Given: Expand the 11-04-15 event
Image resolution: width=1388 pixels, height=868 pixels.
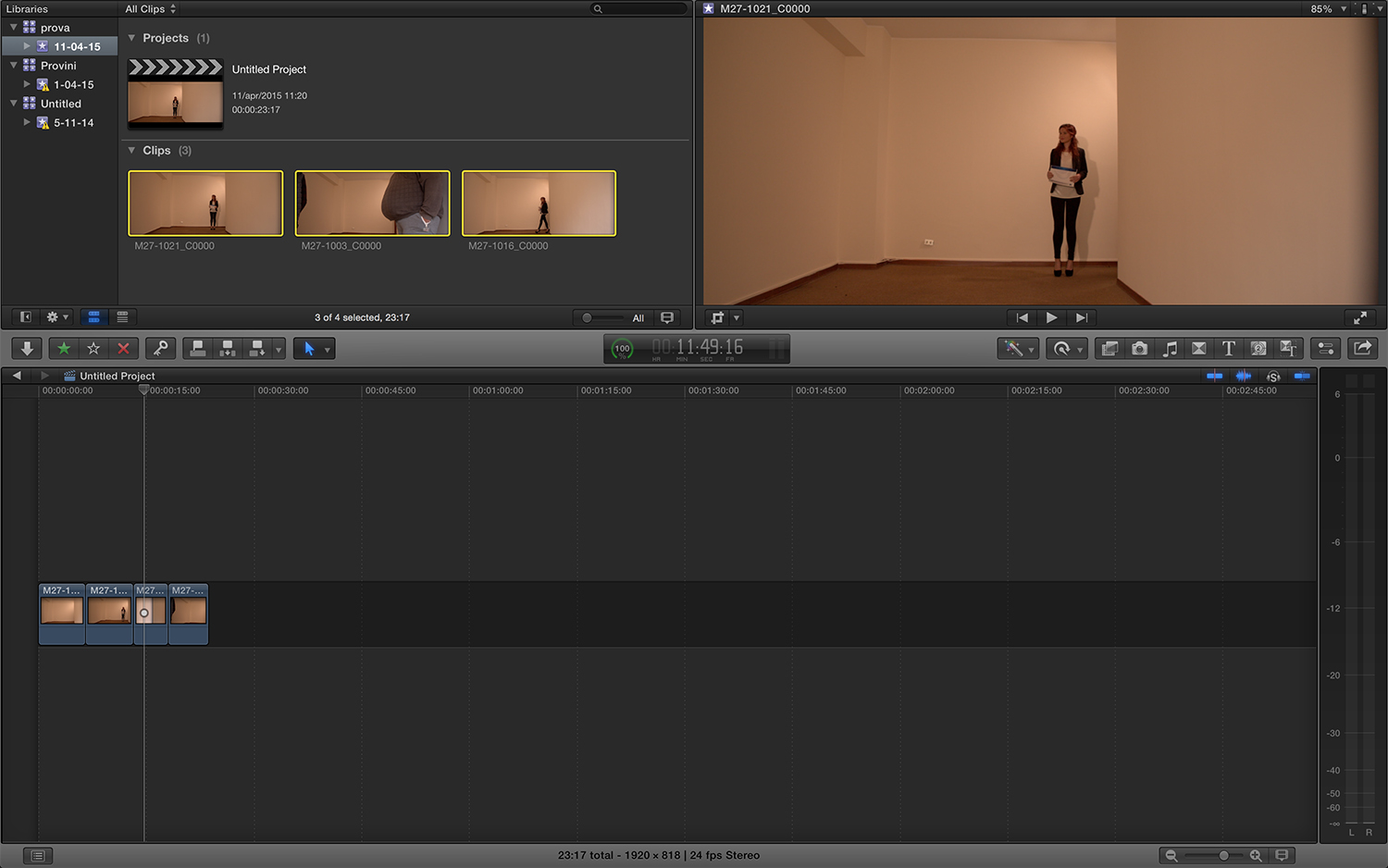Looking at the screenshot, I should [x=27, y=46].
